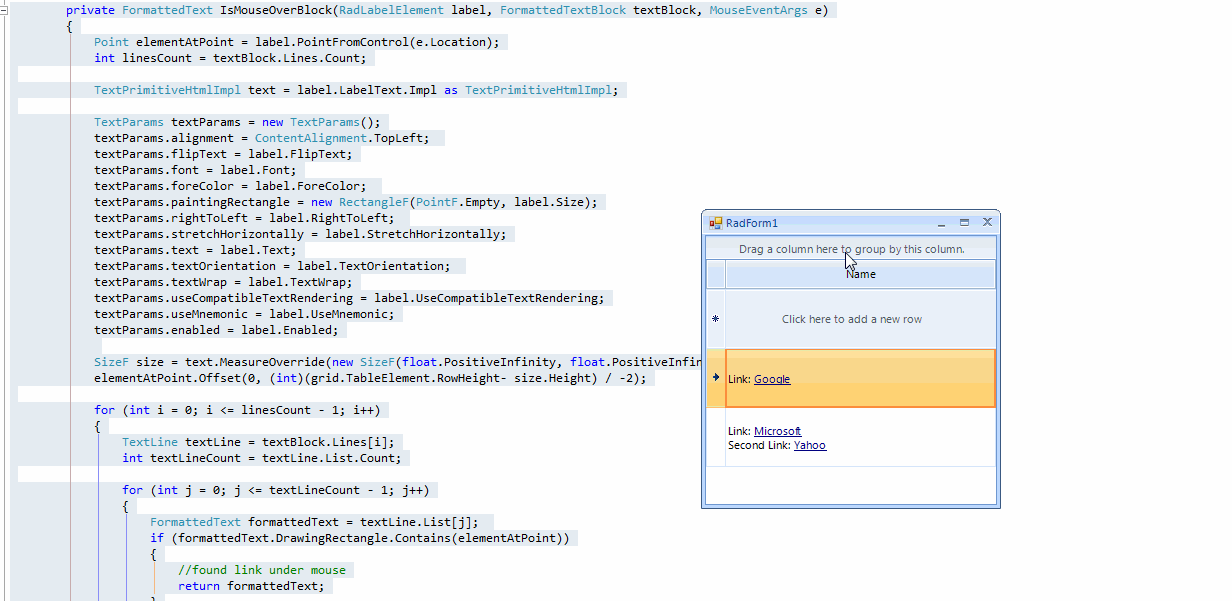Click the new-row asterisk indicator
This screenshot has height=601, width=1232.
[x=715, y=319]
